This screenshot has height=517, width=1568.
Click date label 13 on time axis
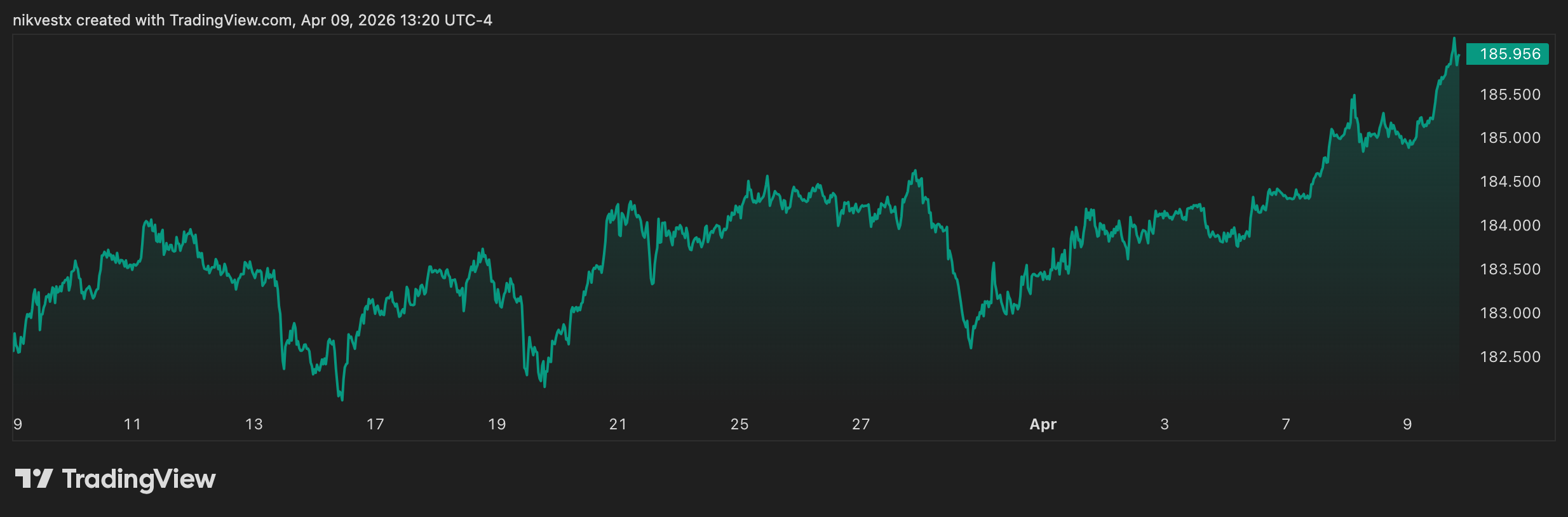click(x=254, y=424)
